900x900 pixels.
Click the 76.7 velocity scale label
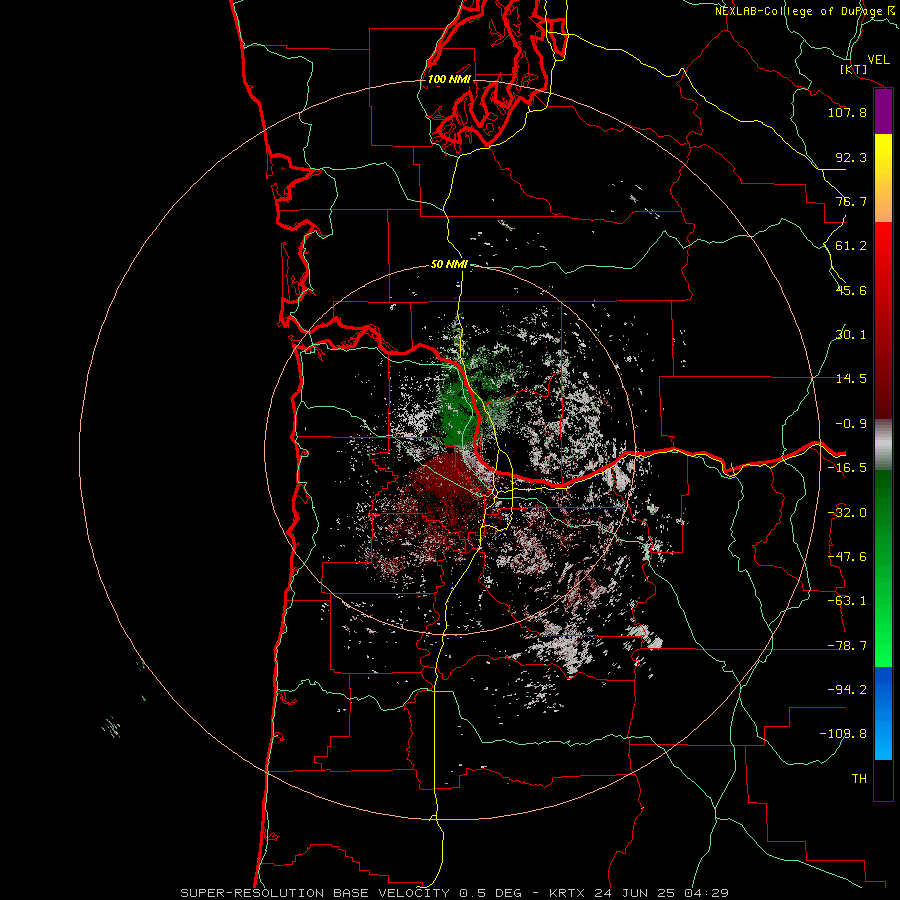(x=851, y=201)
